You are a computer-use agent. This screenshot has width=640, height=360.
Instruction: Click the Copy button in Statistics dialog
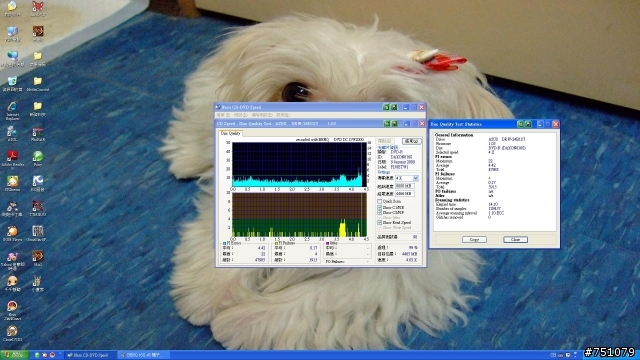[x=474, y=240]
